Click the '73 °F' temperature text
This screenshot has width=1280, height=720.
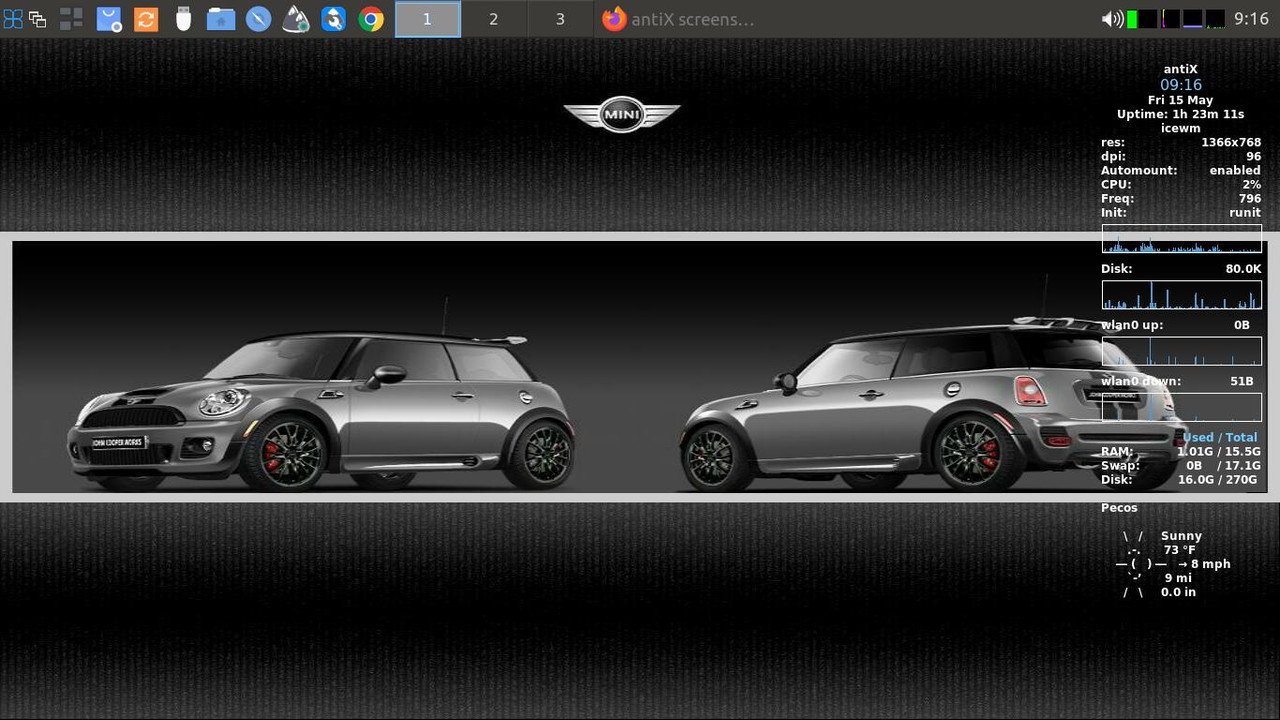[1180, 550]
